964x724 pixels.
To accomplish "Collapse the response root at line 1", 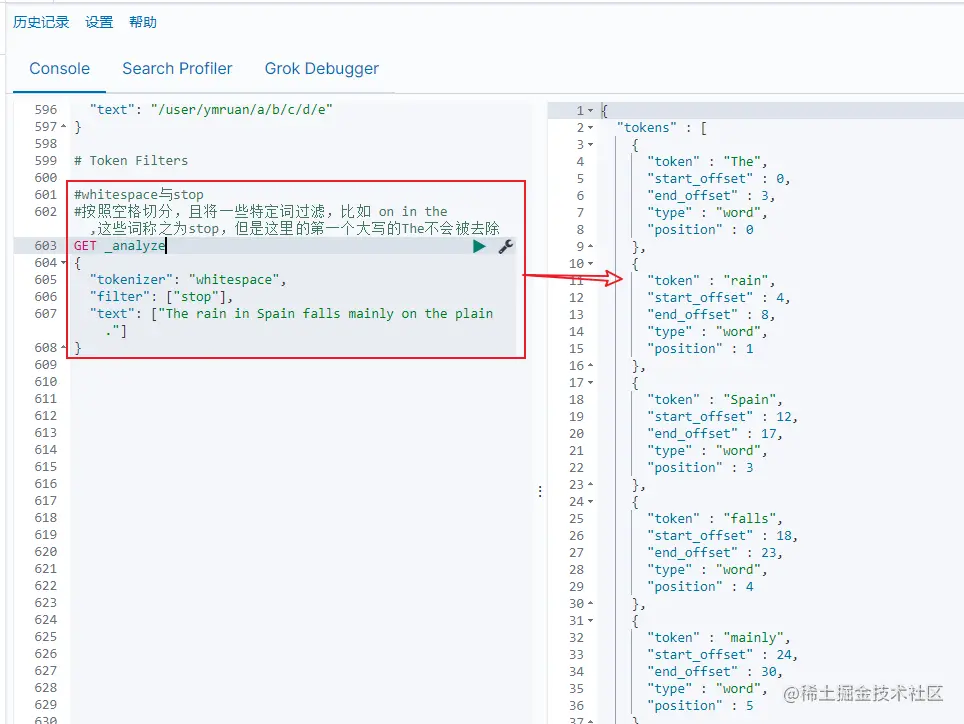I will click(590, 111).
